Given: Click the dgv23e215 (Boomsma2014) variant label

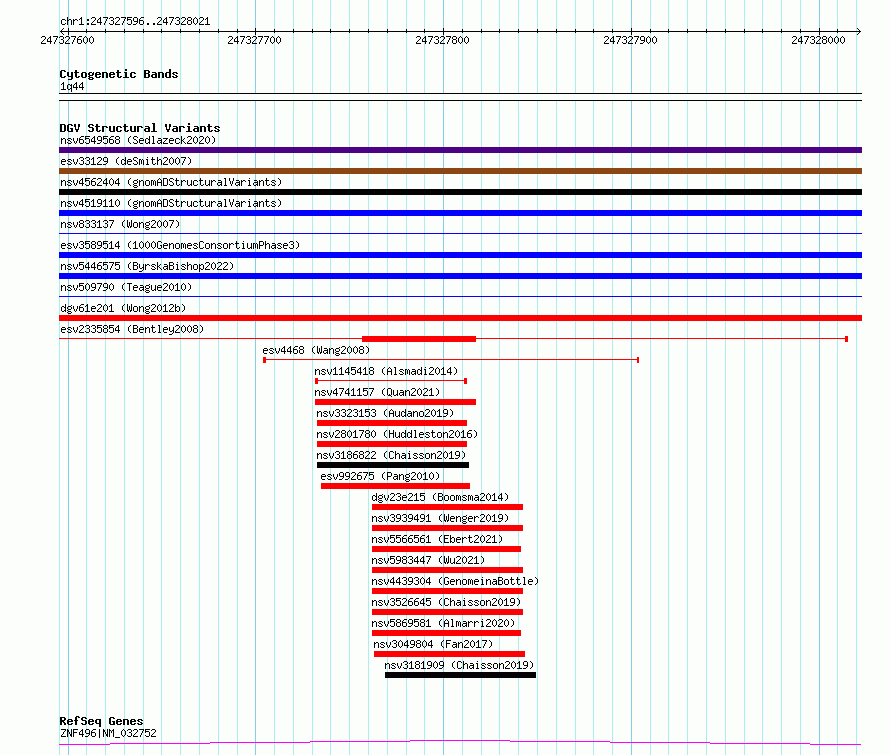Looking at the screenshot, I should tap(440, 497).
